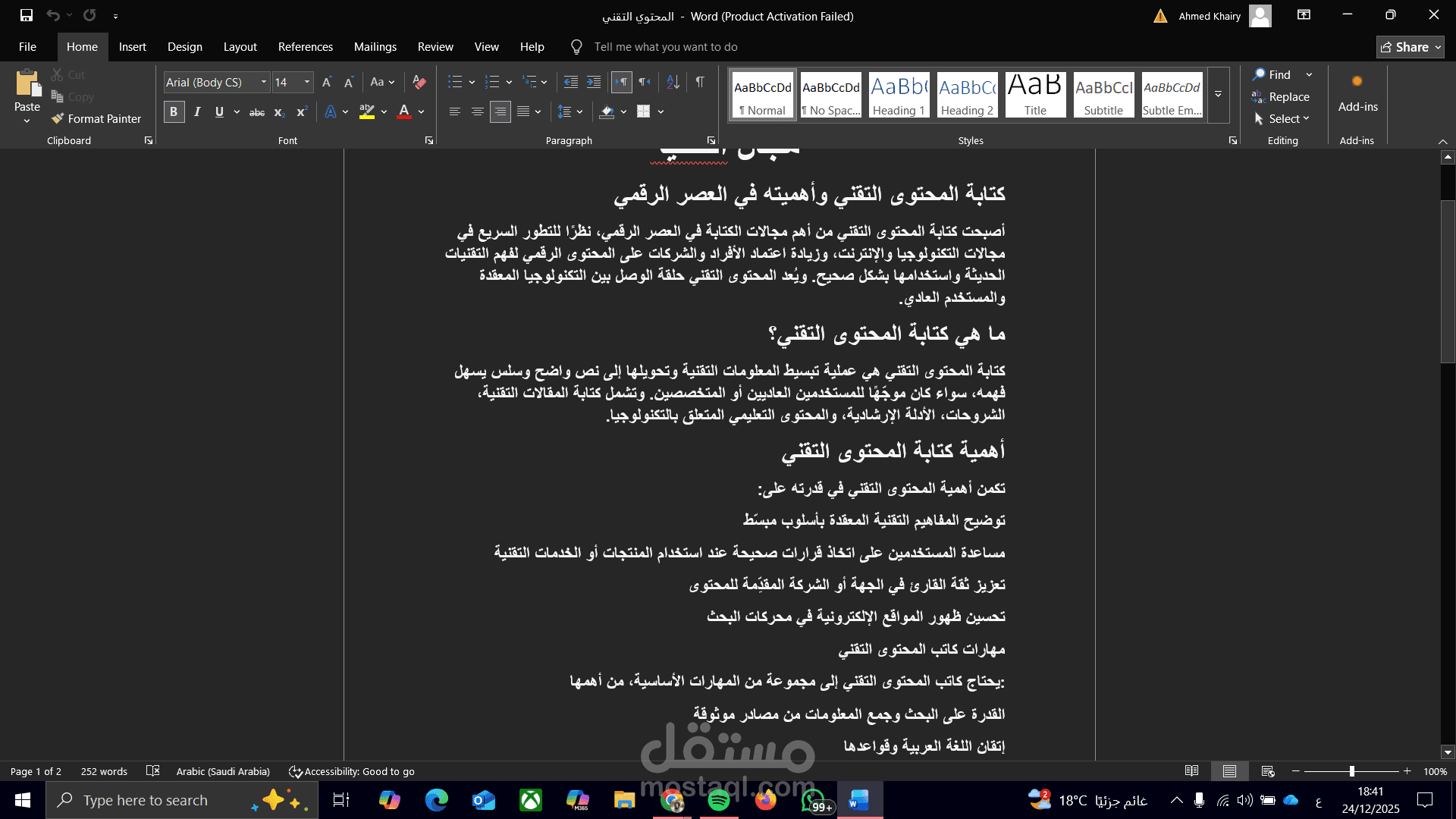The height and width of the screenshot is (819, 1456).
Task: Click the Paste clipboard icon
Action: click(27, 83)
